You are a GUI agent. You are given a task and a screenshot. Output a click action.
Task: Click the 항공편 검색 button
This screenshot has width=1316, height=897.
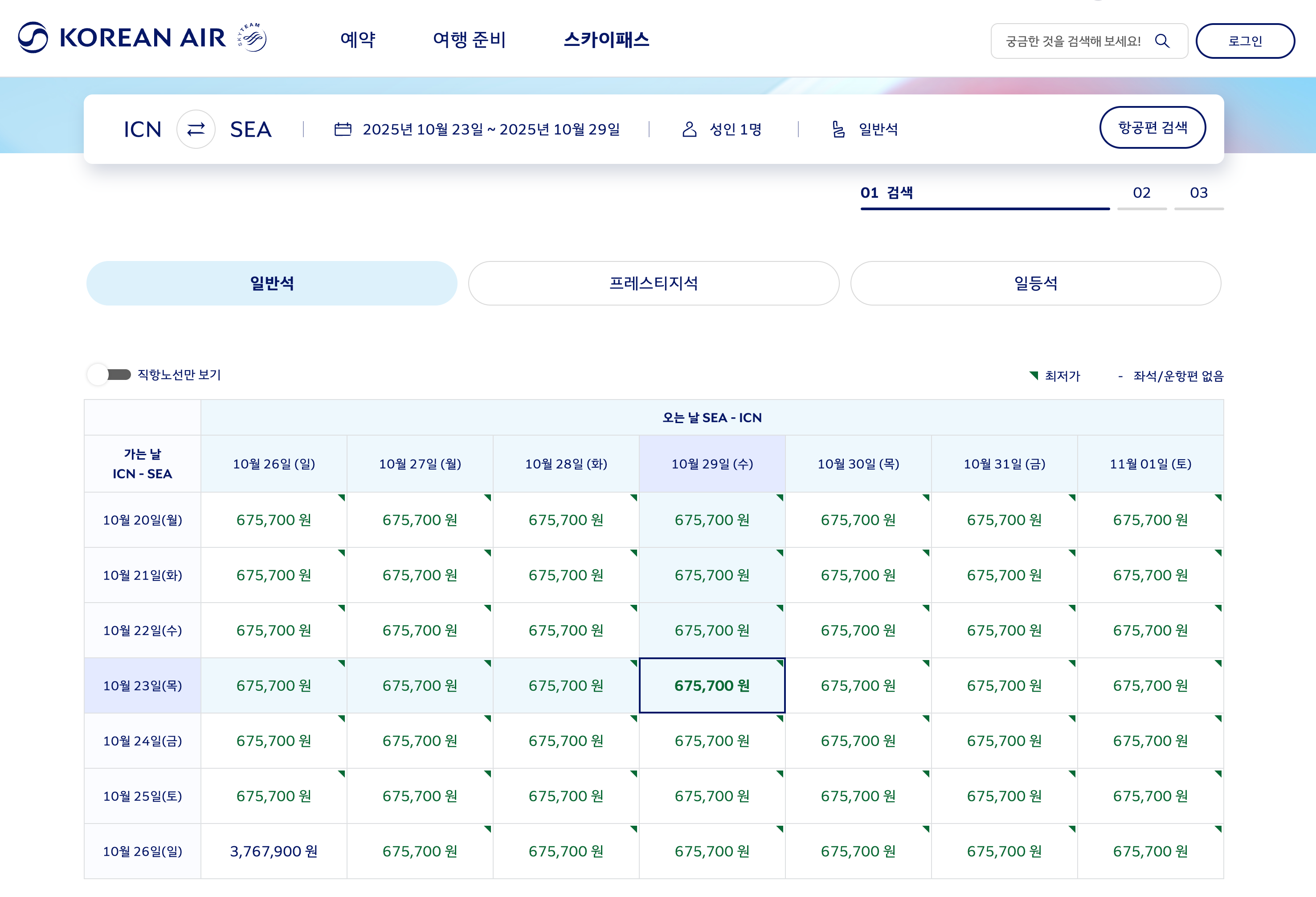coord(1153,127)
